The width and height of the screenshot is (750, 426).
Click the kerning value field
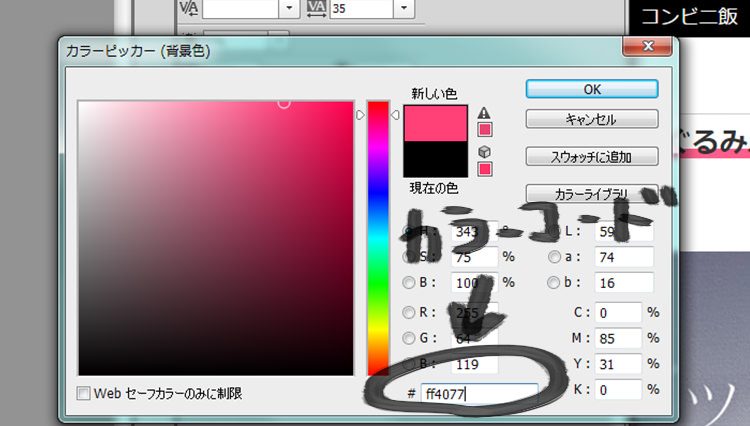241,8
